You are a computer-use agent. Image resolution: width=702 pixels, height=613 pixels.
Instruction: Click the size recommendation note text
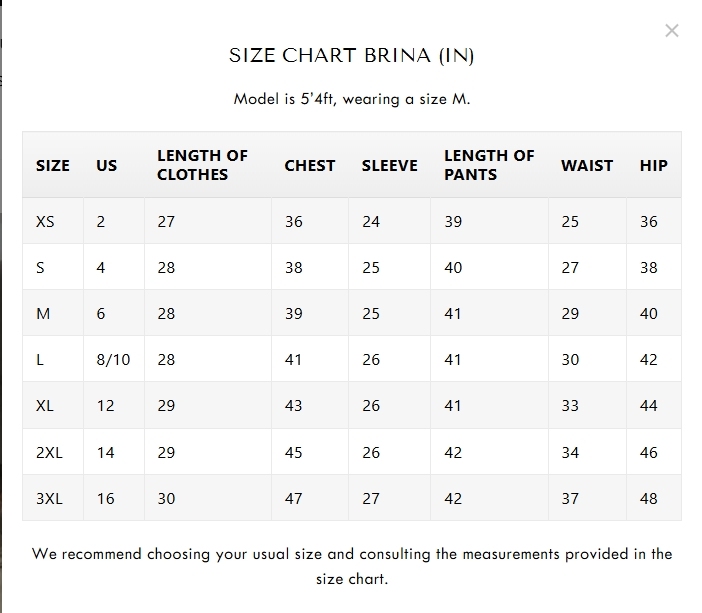[351, 566]
